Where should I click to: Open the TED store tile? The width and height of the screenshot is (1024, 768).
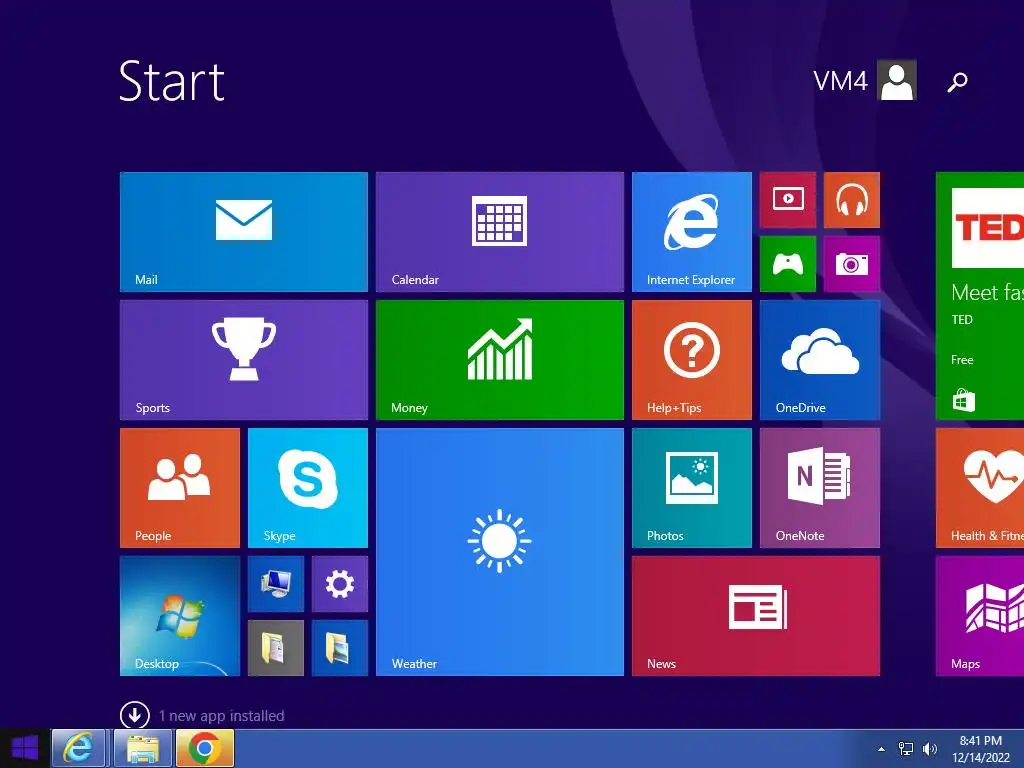pyautogui.click(x=980, y=296)
